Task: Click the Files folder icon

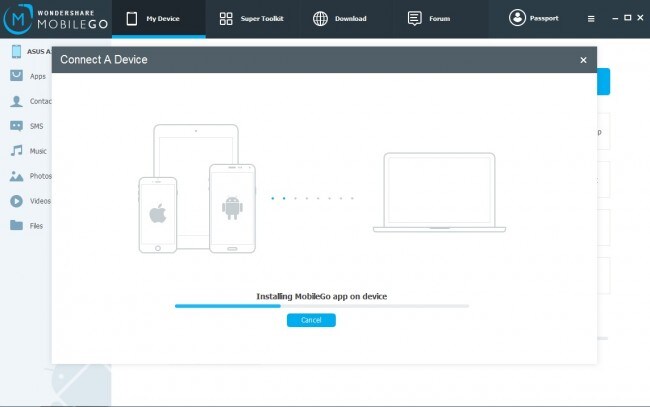Action: 17,225
